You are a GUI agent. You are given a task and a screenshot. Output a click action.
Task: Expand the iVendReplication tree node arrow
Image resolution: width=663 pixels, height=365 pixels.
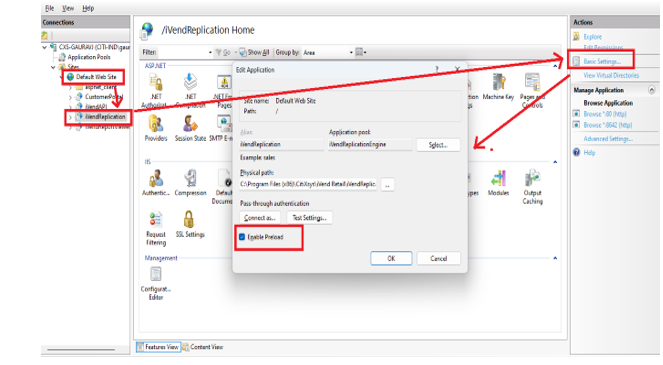(70, 117)
